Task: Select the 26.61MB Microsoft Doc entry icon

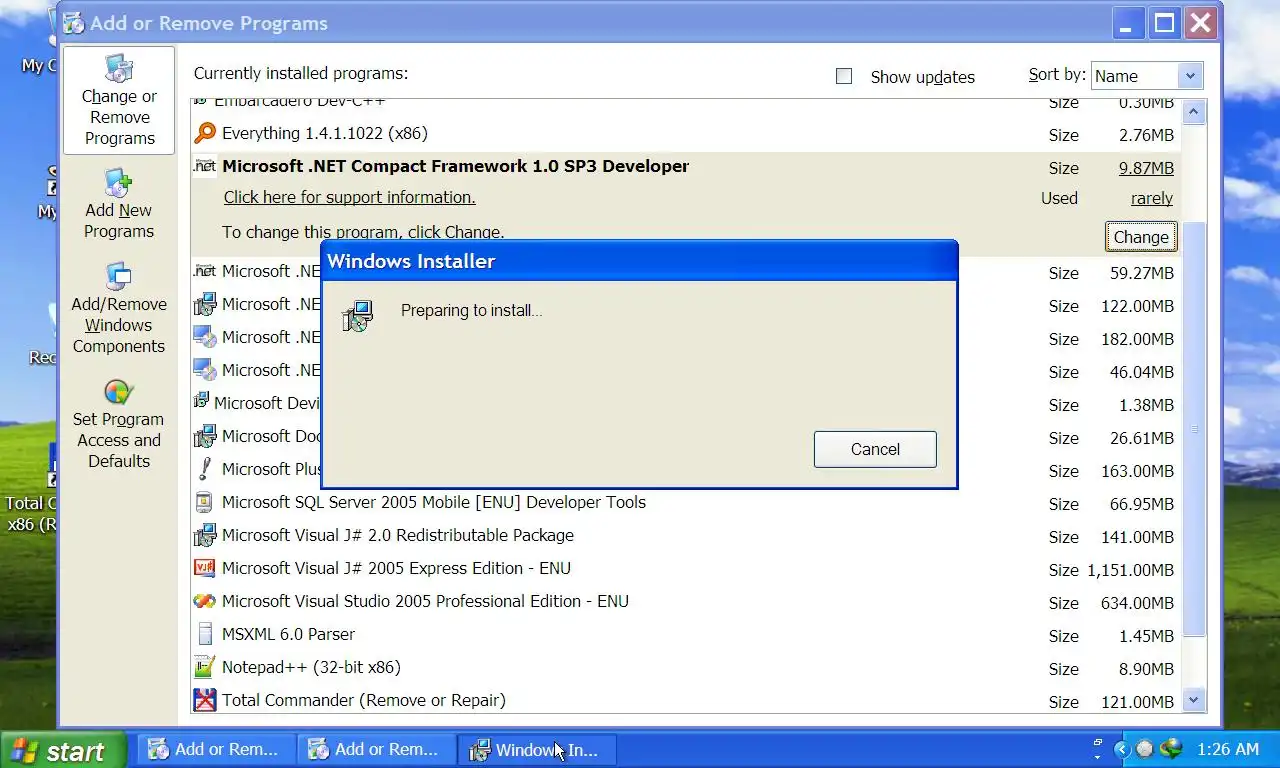Action: [x=204, y=436]
